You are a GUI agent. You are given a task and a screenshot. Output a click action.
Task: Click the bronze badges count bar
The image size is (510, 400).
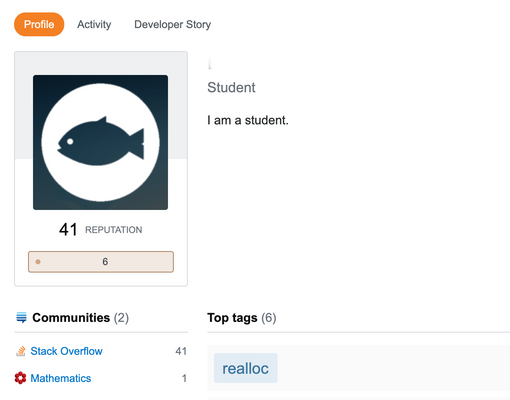tap(101, 262)
